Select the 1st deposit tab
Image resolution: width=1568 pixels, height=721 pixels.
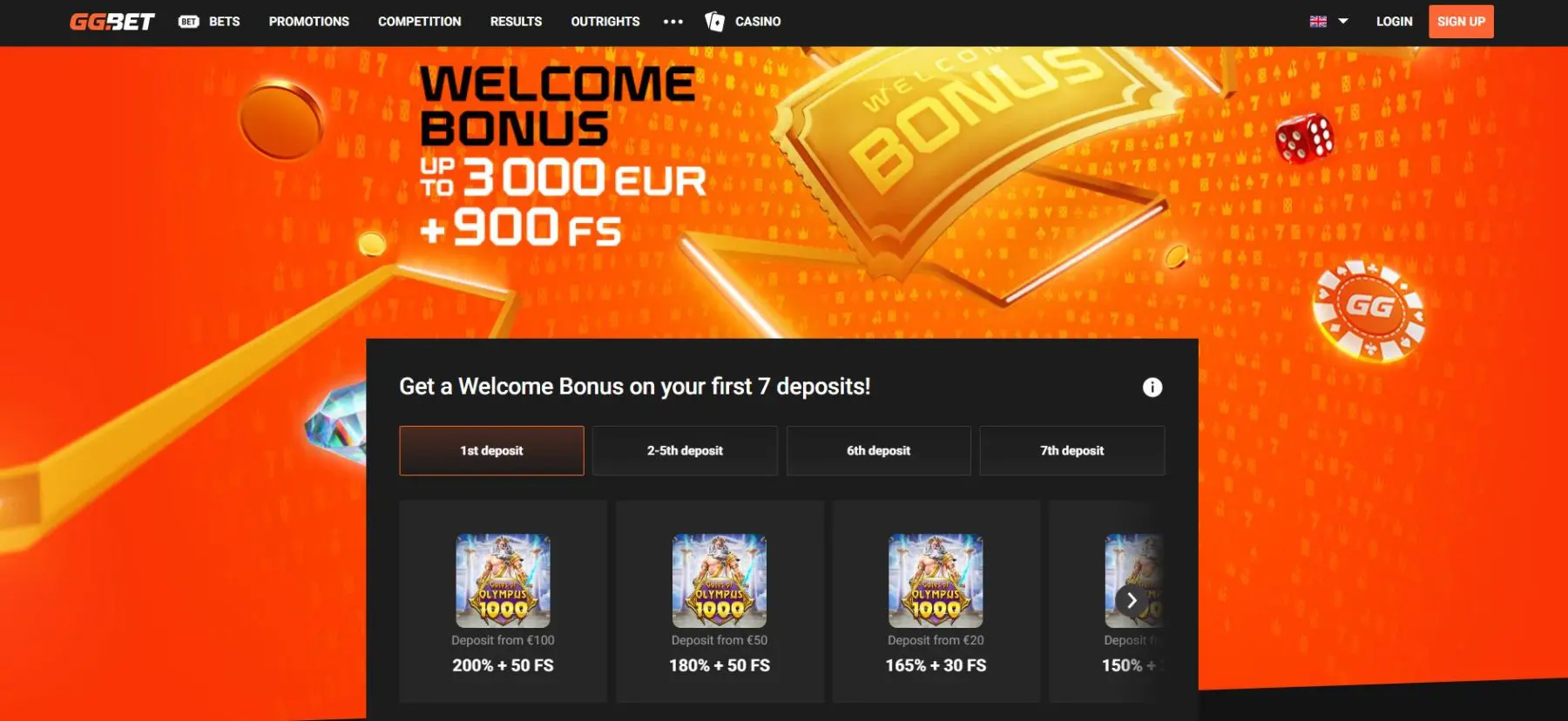click(491, 451)
